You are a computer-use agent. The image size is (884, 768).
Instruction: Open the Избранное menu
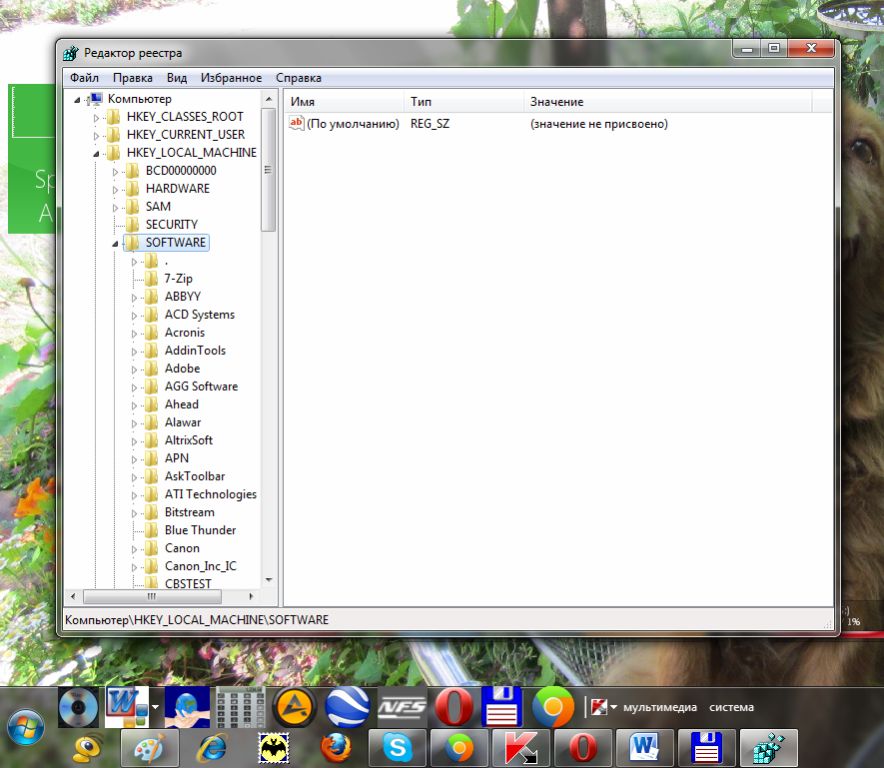click(230, 78)
